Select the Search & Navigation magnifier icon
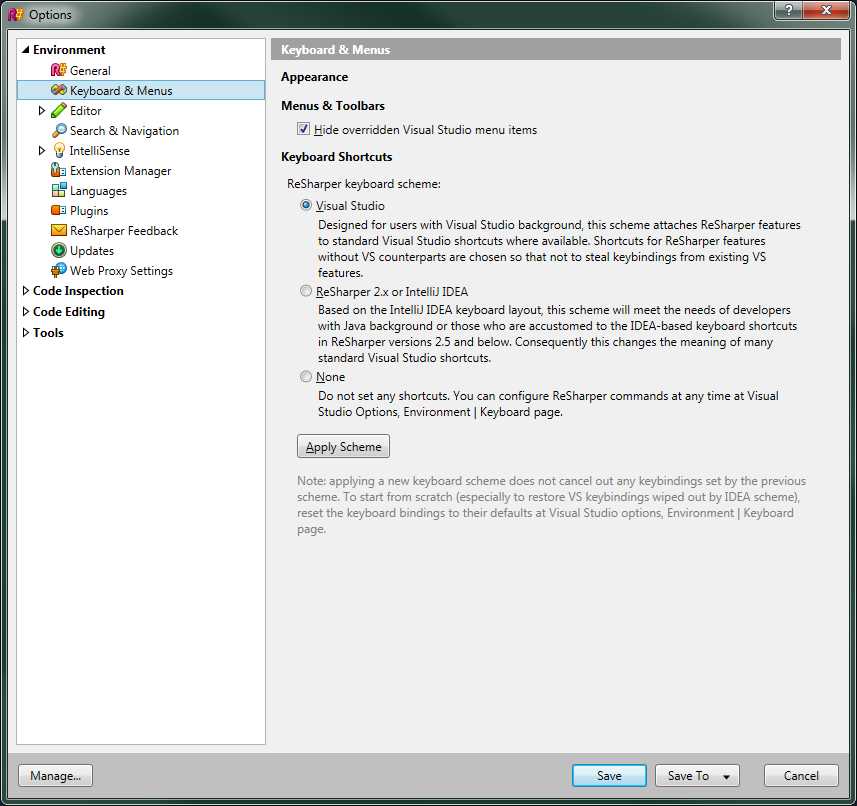The image size is (857, 806). point(60,130)
